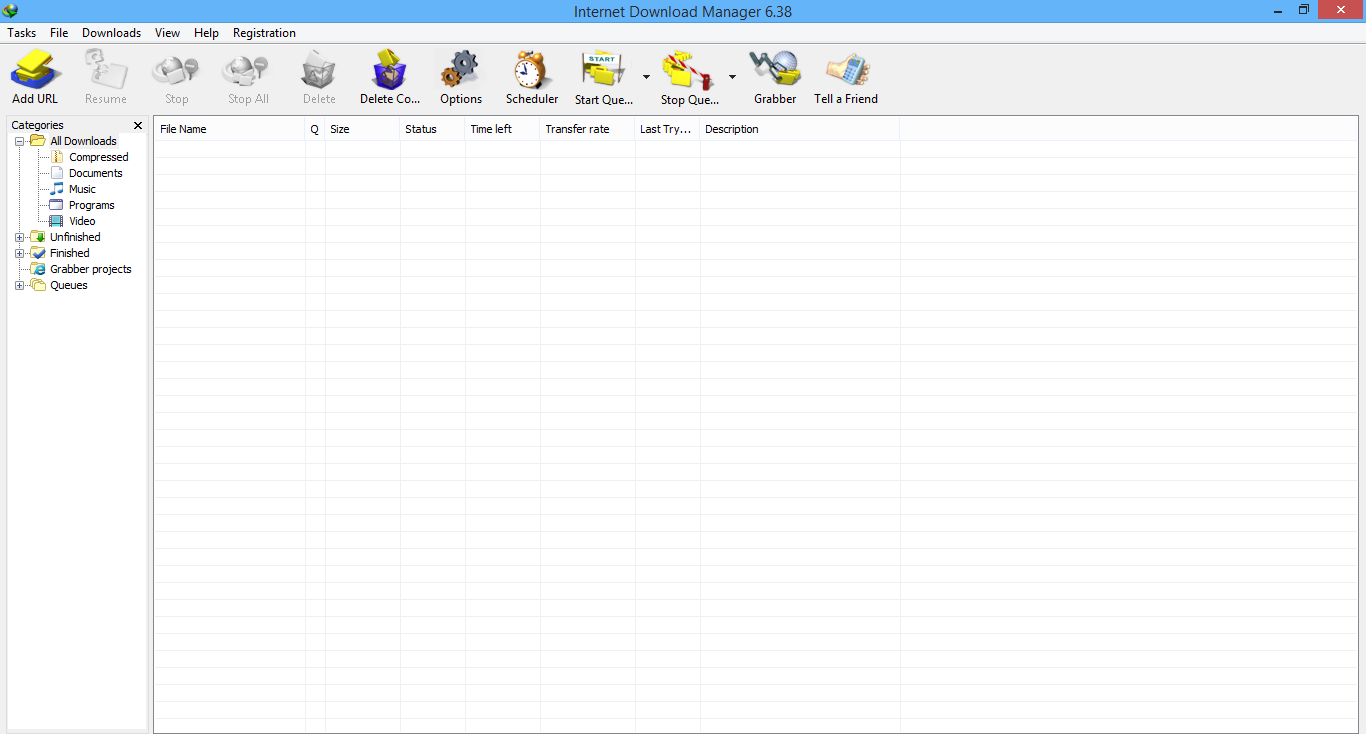Open the Options gear icon
The height and width of the screenshot is (734, 1366).
pyautogui.click(x=460, y=70)
